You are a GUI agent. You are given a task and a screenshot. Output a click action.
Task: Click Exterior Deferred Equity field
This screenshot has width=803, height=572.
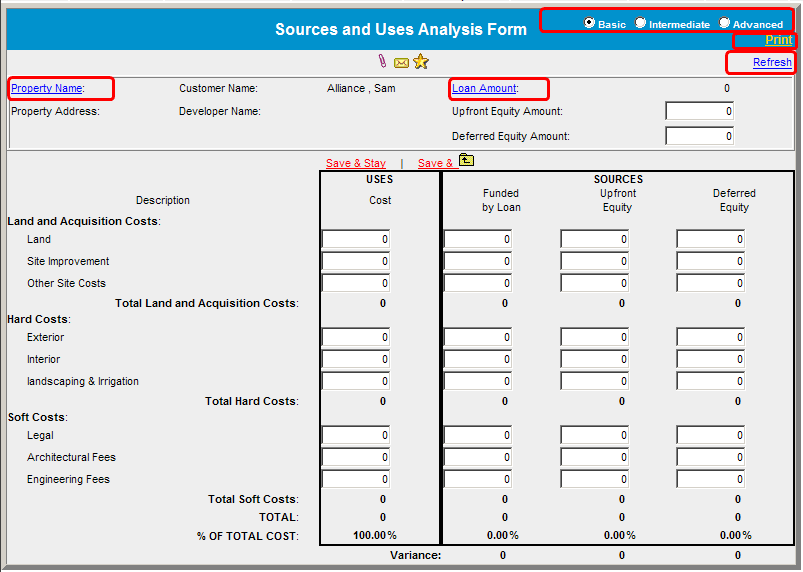coord(711,337)
